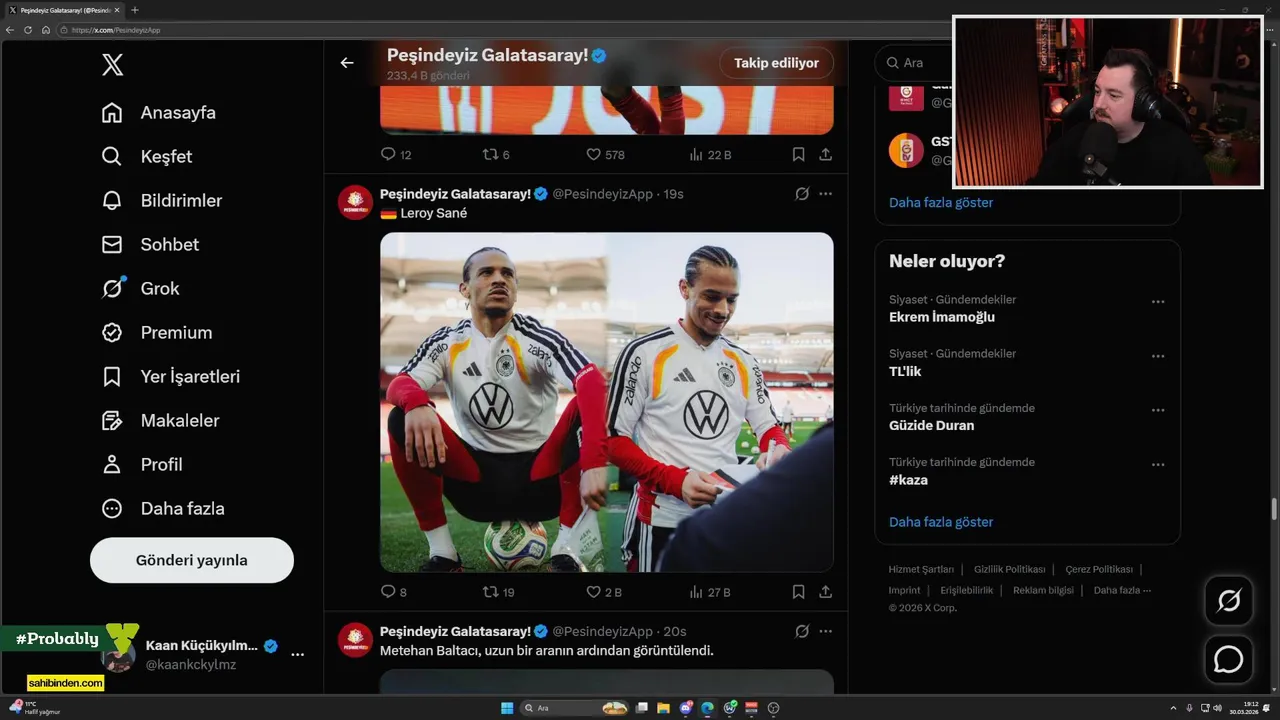Open Çerez Politikası footer link
The height and width of the screenshot is (720, 1280).
1099,569
